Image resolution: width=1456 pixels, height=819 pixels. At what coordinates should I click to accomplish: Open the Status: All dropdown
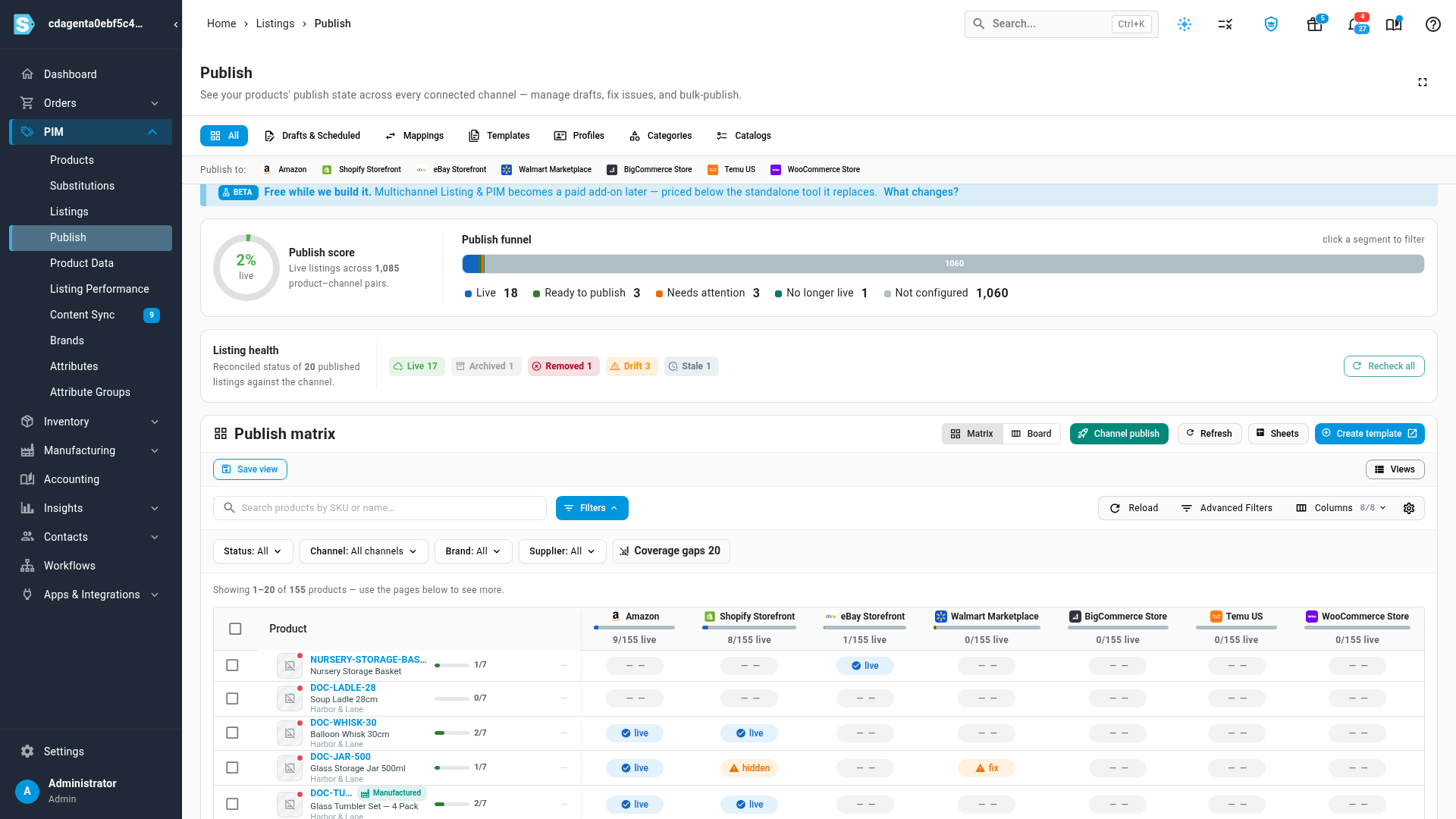click(253, 551)
